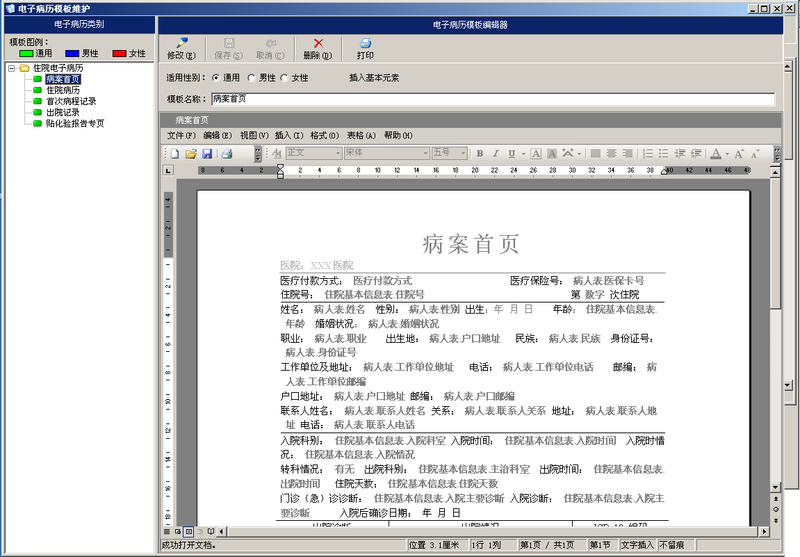Open the 五号 font size dropdown
This screenshot has width=800, height=557.
coord(463,153)
